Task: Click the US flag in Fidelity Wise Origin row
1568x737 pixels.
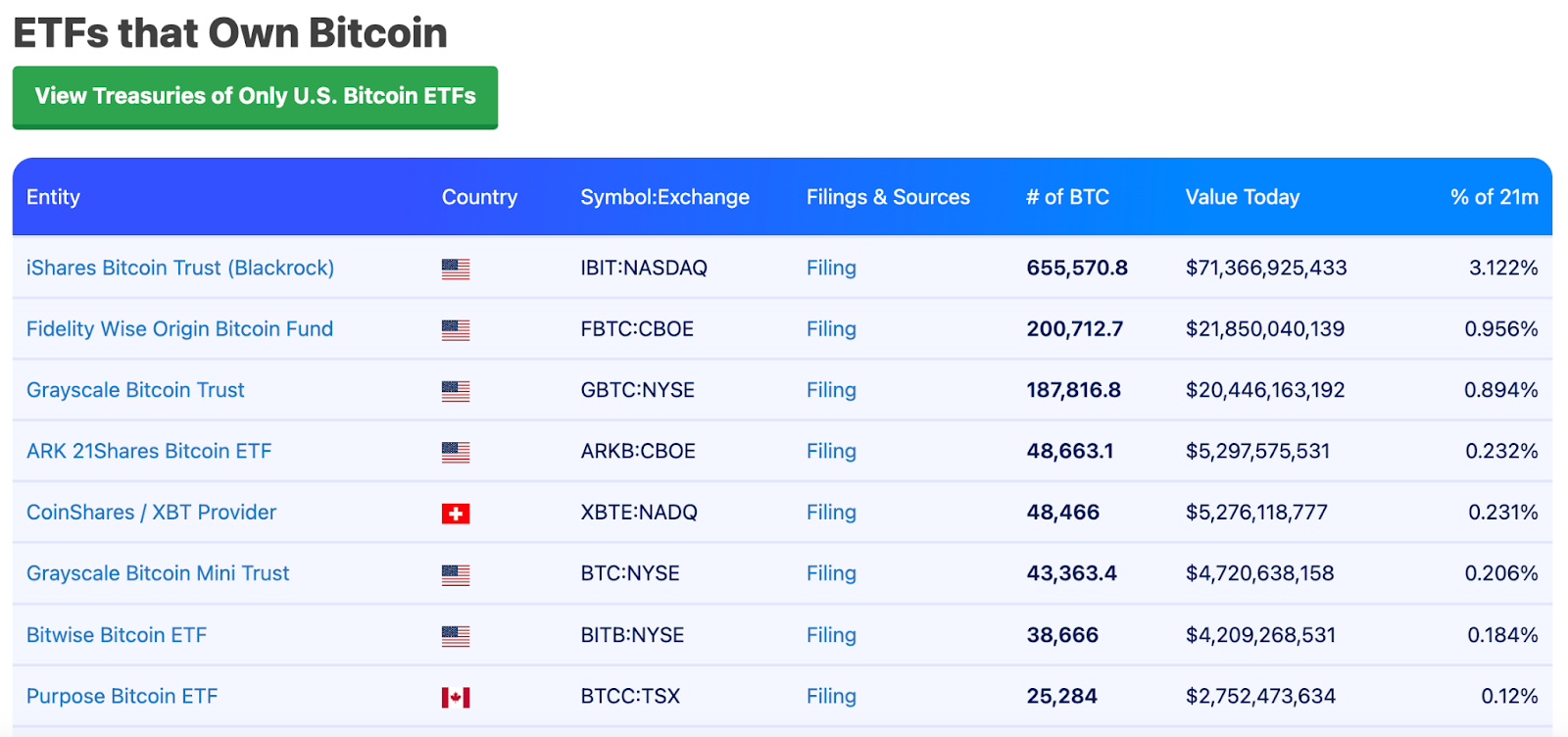Action: point(456,330)
